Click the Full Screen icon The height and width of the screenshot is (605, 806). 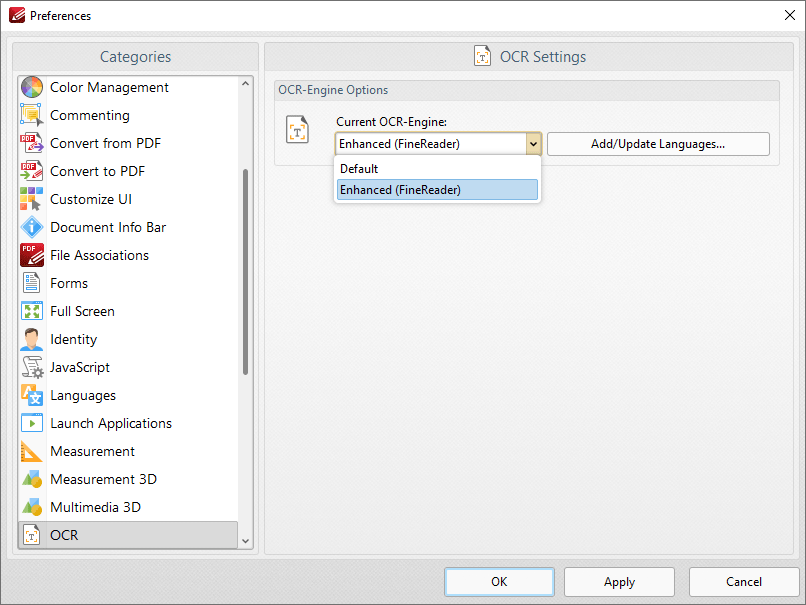(x=31, y=311)
